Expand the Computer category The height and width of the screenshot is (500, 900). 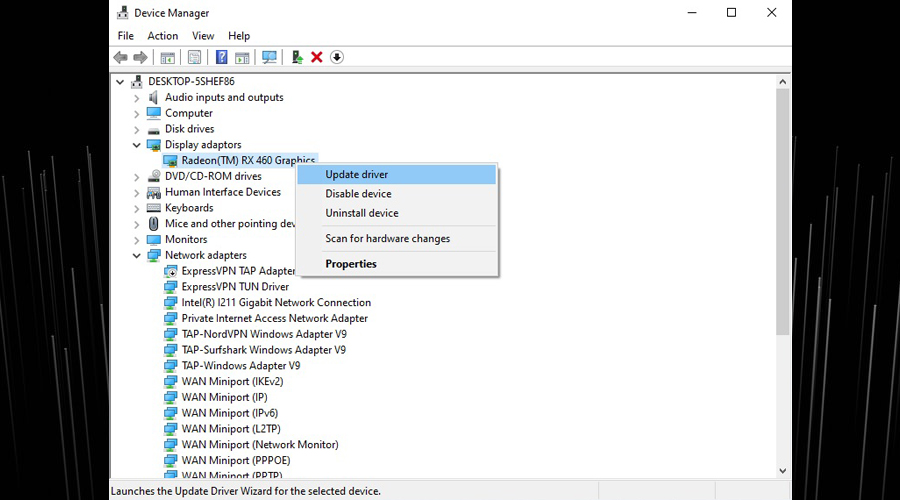click(137, 114)
